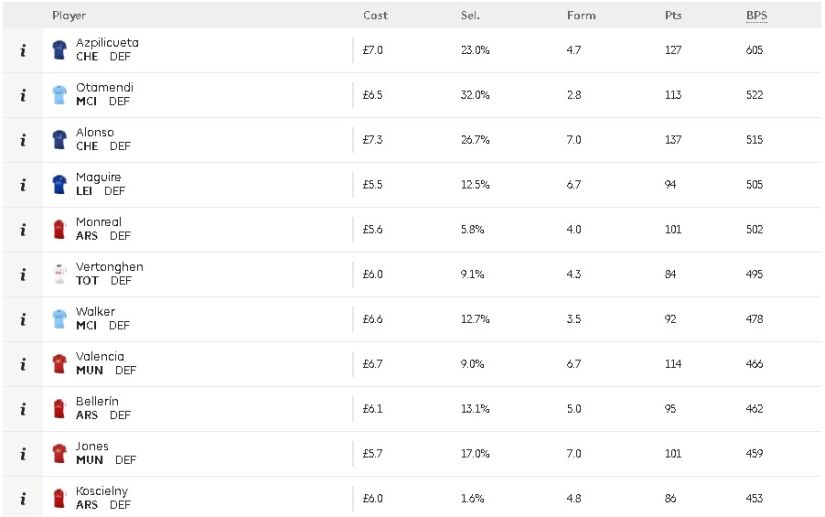This screenshot has width=825, height=517.
Task: Select the player name Bellerín
Action: pos(97,401)
